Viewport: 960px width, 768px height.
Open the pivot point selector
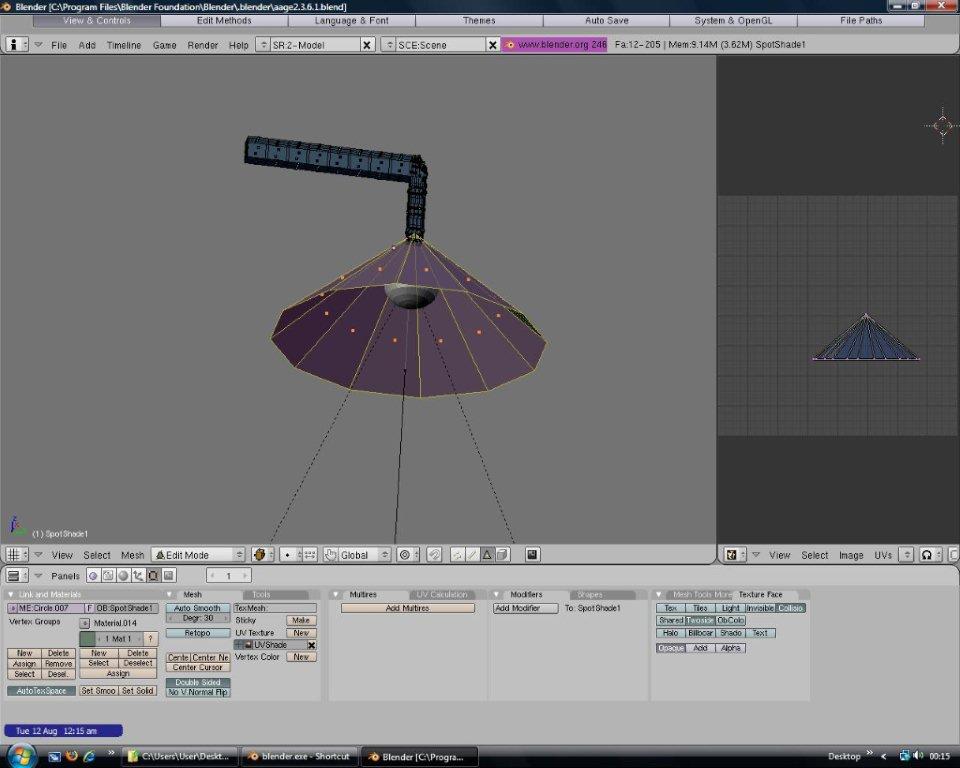coord(291,555)
